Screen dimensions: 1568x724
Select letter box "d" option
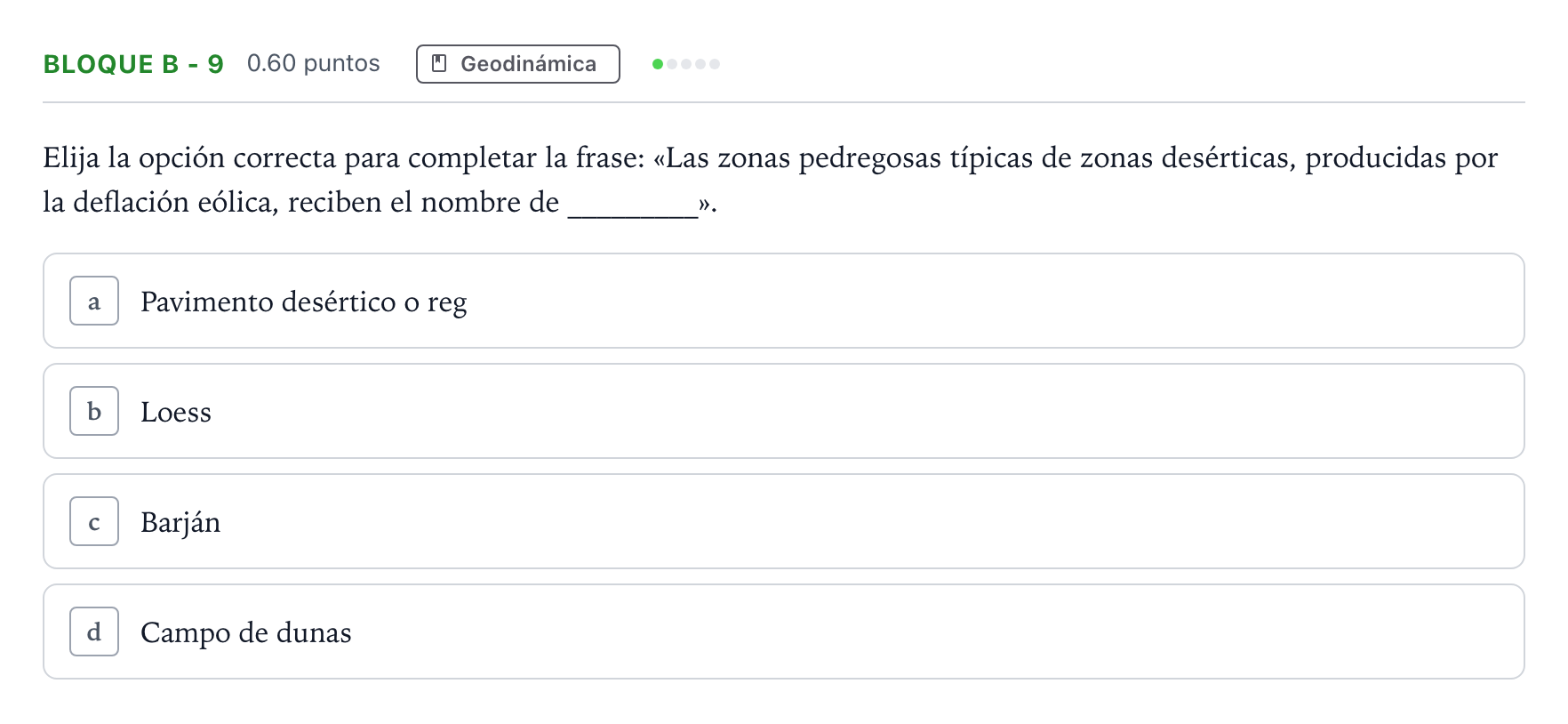pos(94,631)
